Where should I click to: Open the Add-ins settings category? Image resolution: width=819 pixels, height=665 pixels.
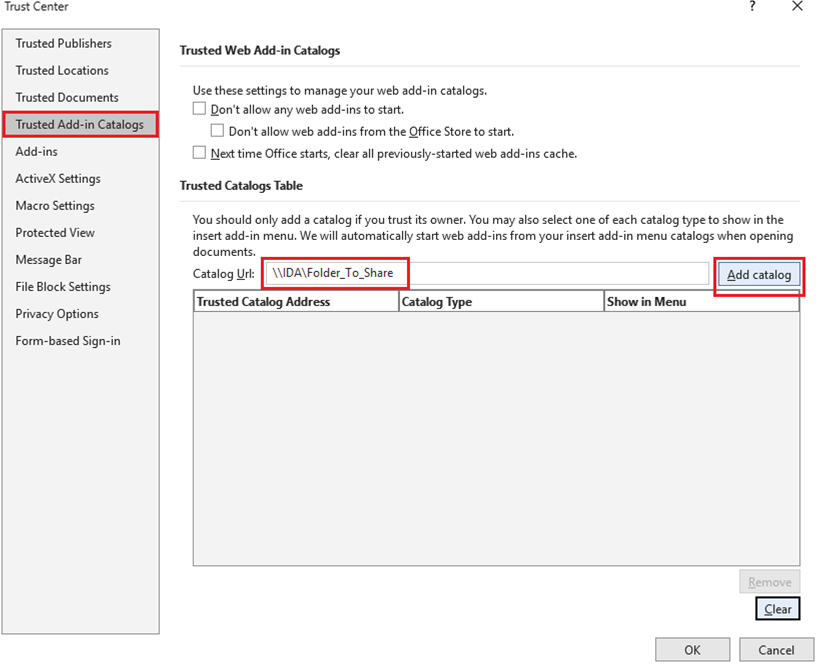click(x=36, y=151)
